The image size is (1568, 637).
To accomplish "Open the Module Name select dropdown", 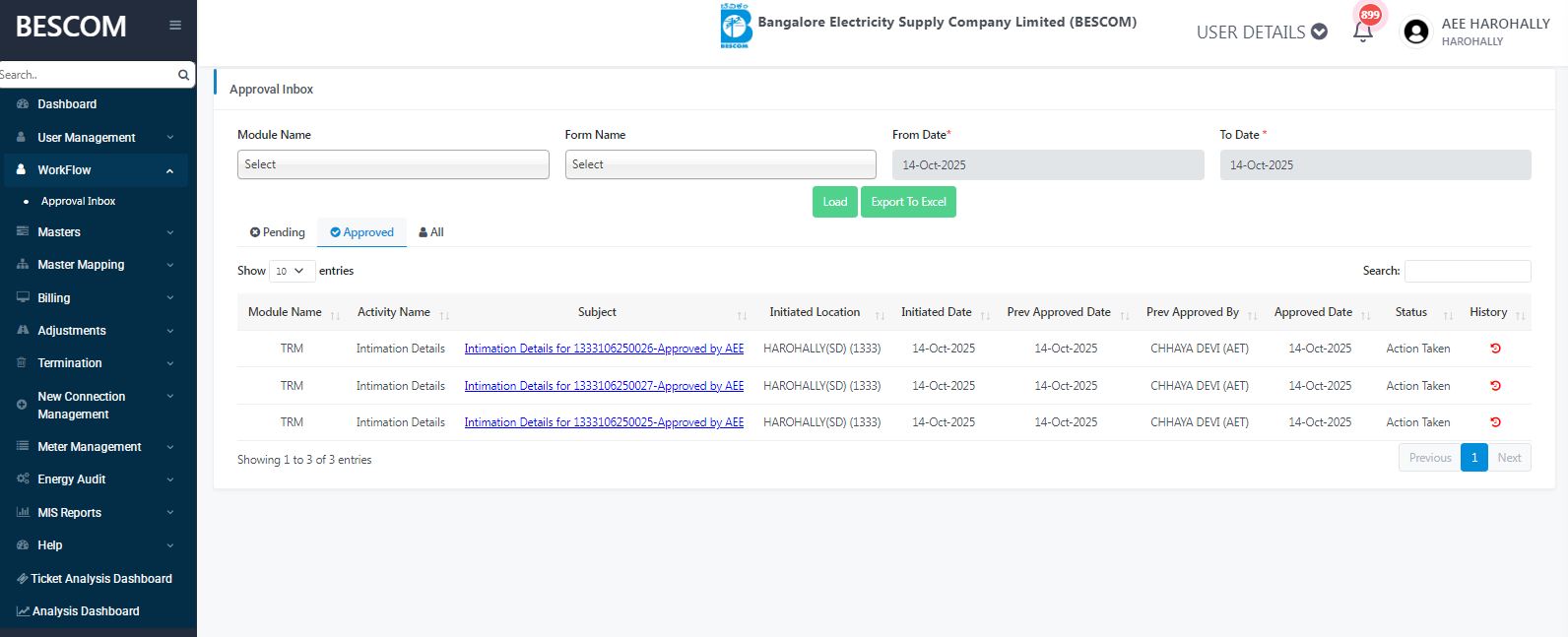I will click(x=393, y=164).
